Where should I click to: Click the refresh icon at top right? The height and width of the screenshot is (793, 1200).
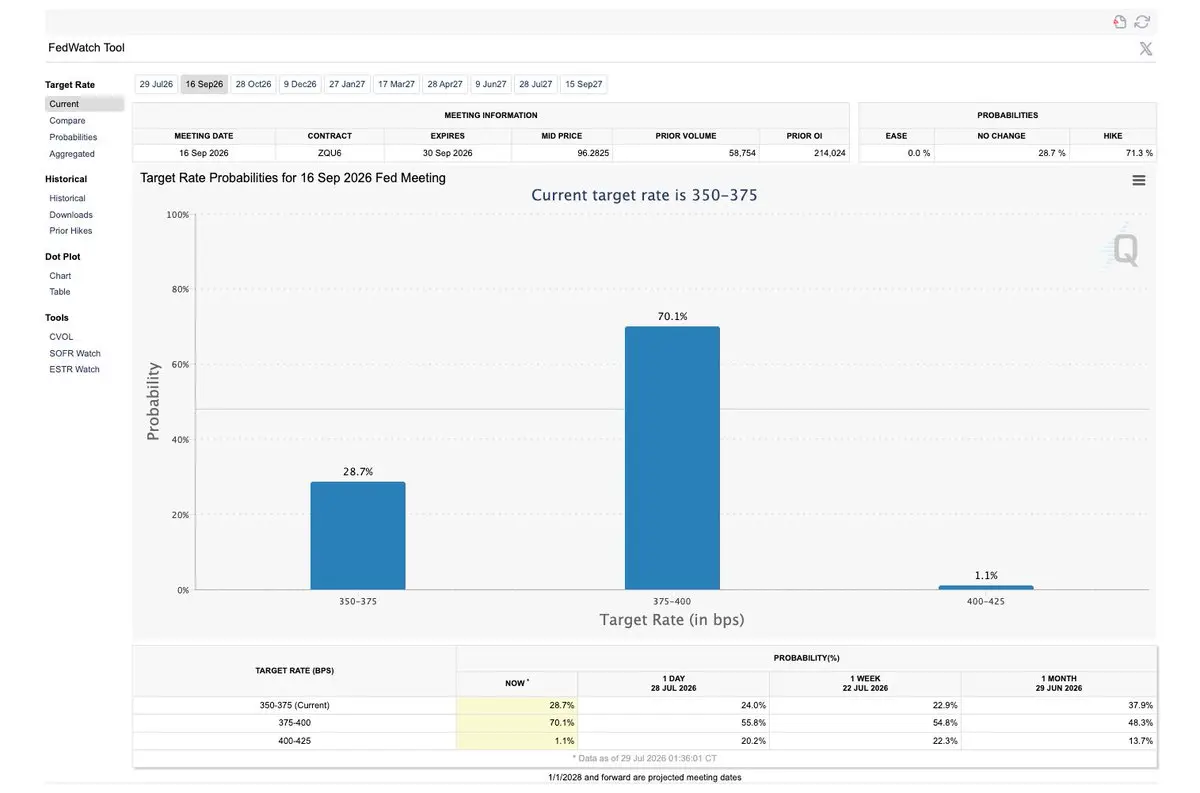[x=1142, y=22]
